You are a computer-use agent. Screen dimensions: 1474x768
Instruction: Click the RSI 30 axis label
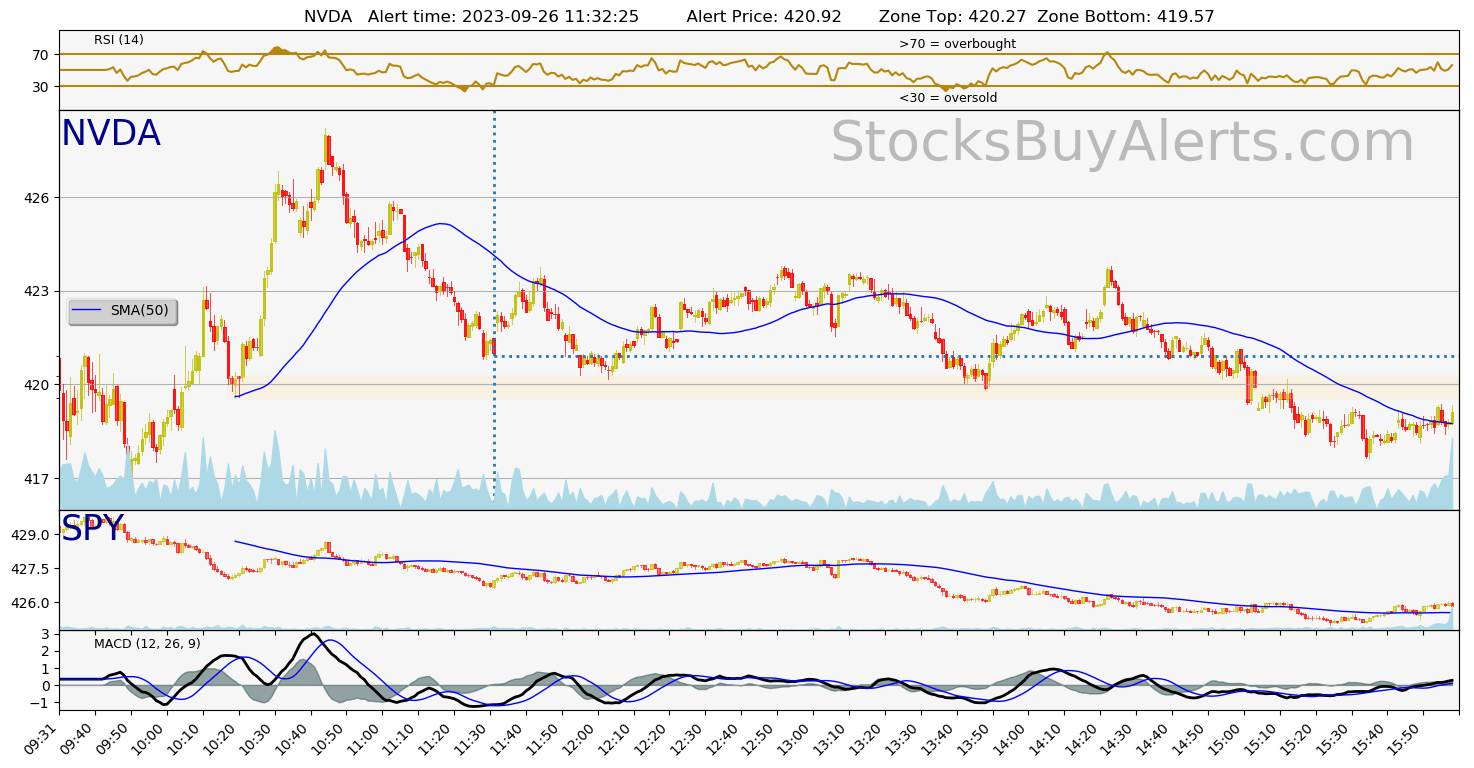pos(41,86)
